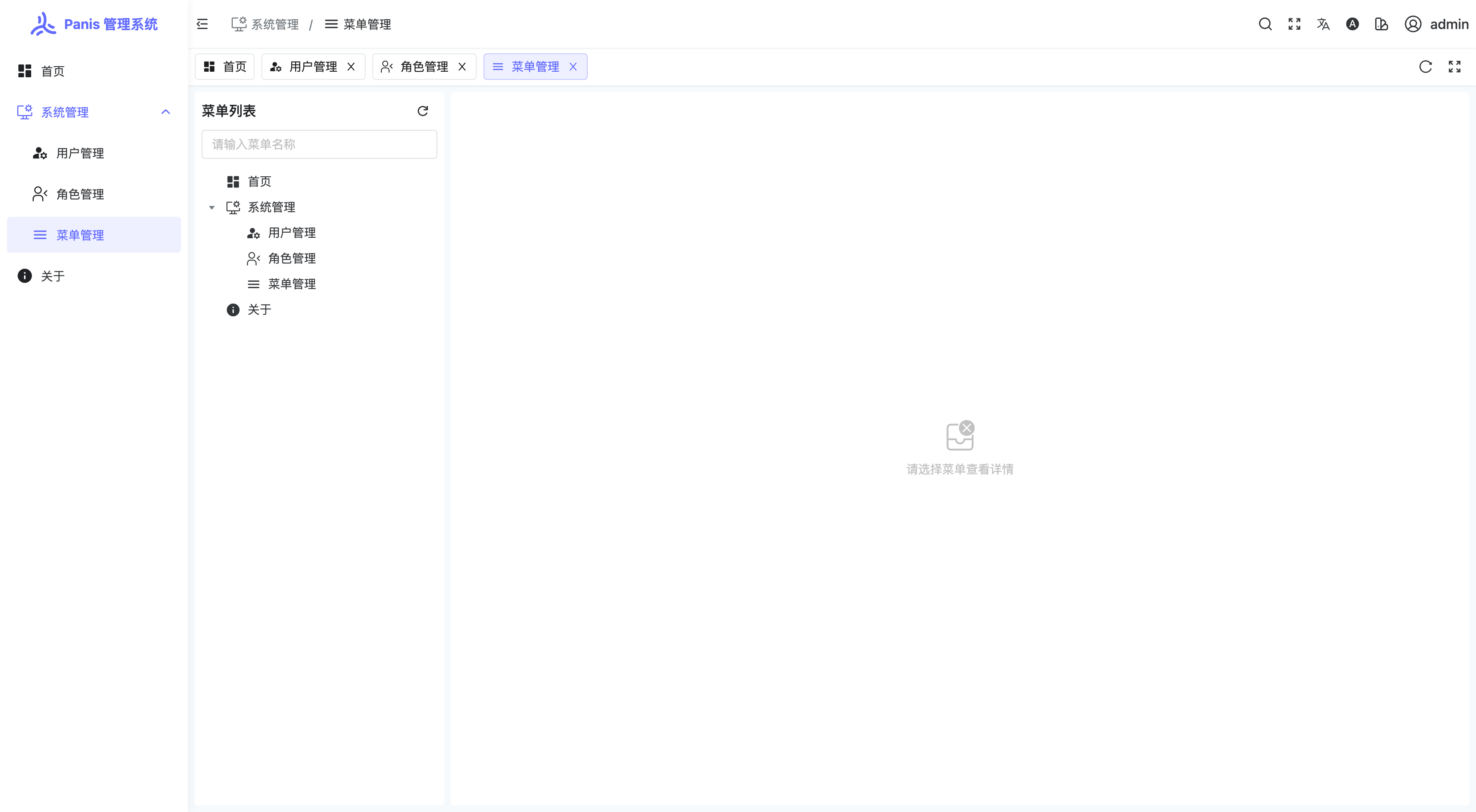
Task: Reload current tab page icon
Action: pyautogui.click(x=1426, y=67)
